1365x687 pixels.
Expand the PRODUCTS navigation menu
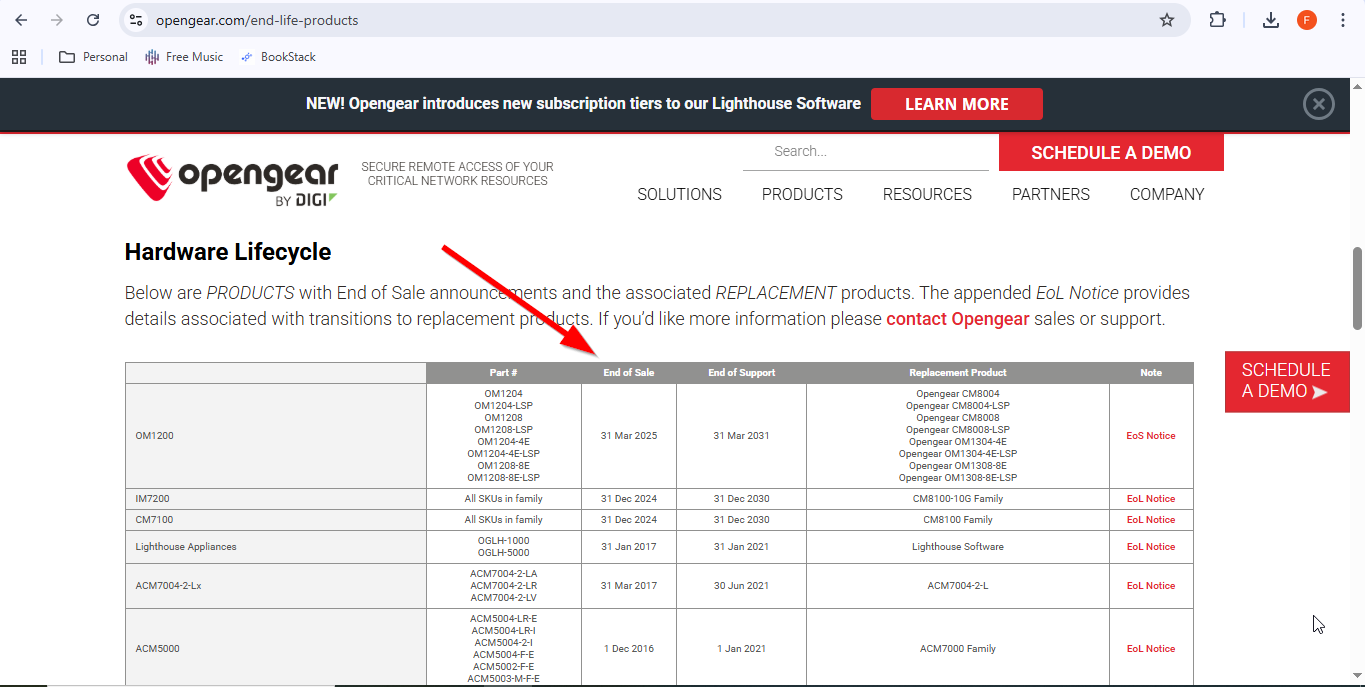802,194
